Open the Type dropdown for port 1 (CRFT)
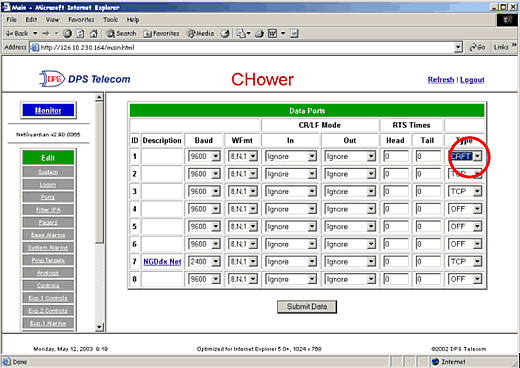Image resolution: width=520 pixels, height=368 pixels. (478, 156)
